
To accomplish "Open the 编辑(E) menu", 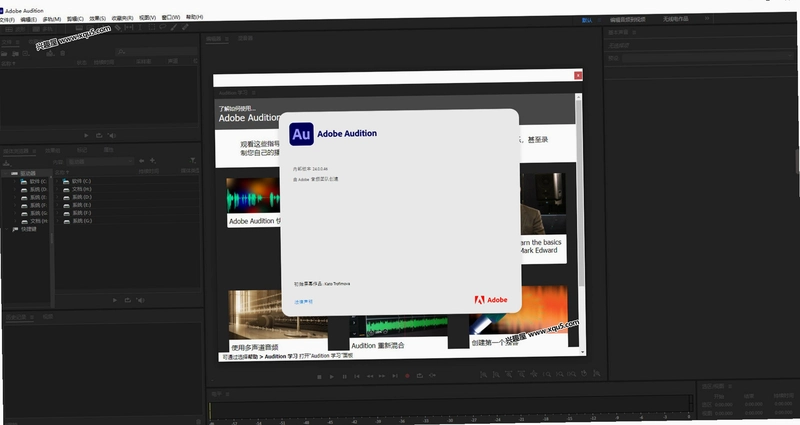I will pos(29,19).
